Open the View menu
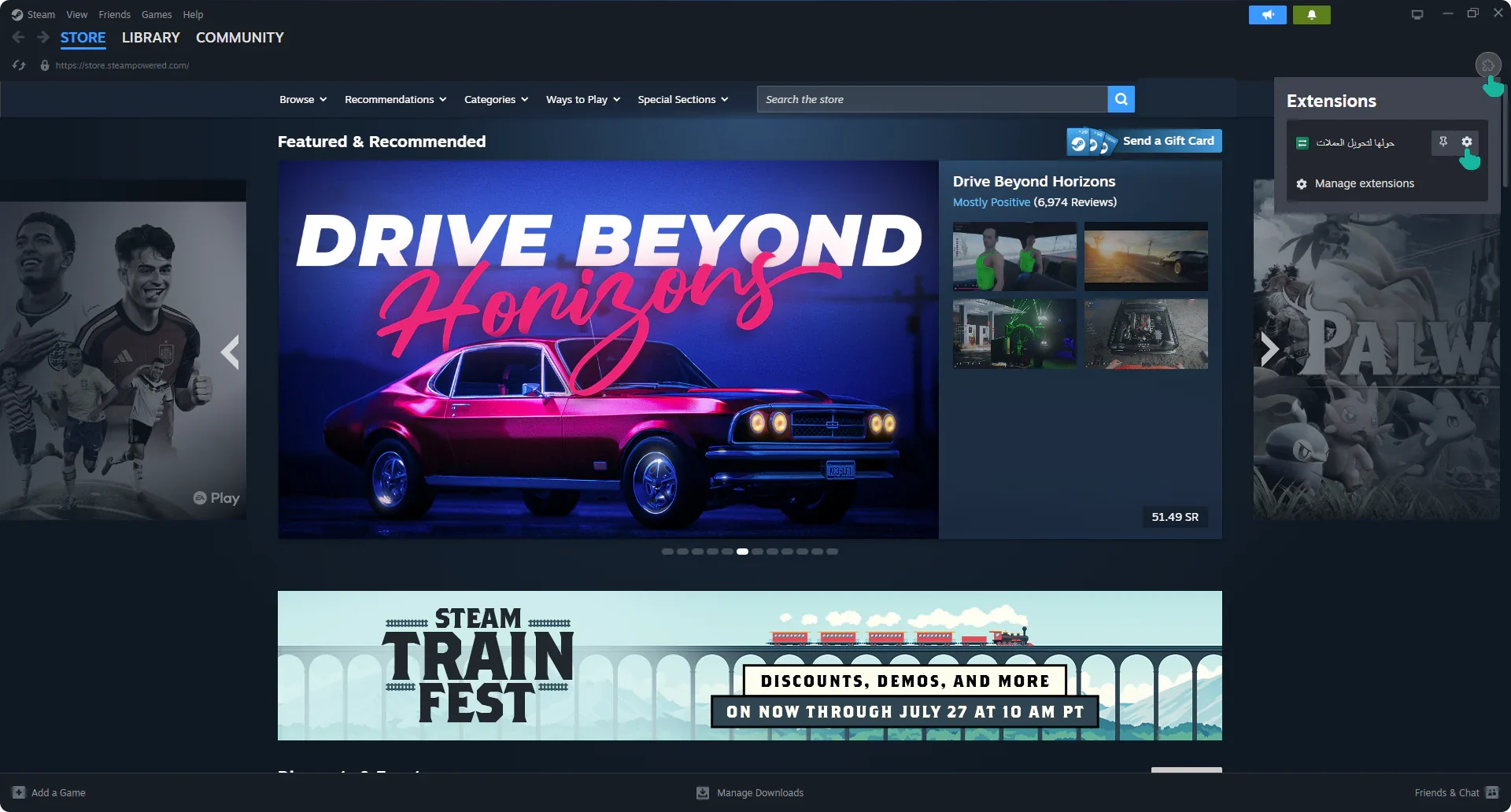Viewport: 1511px width, 812px height. click(76, 15)
